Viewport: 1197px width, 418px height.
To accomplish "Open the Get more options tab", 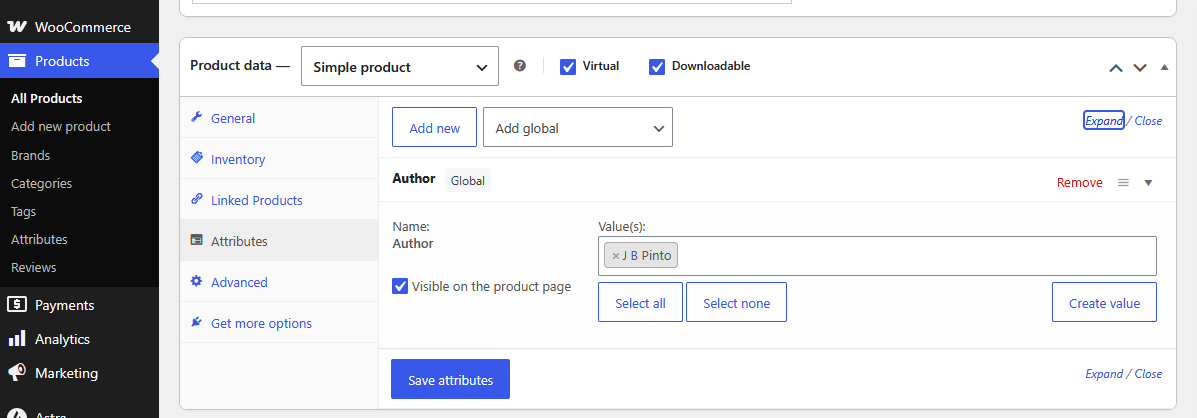I will point(279,323).
